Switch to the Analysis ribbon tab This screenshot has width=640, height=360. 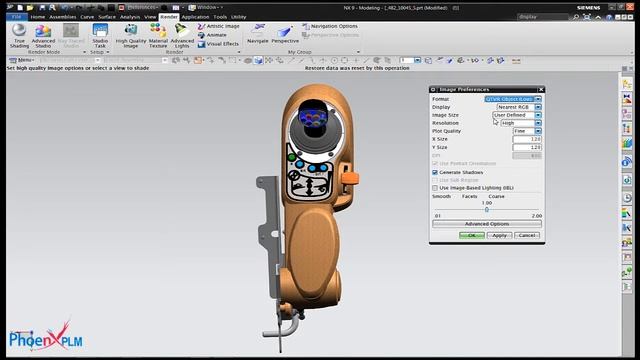point(130,17)
